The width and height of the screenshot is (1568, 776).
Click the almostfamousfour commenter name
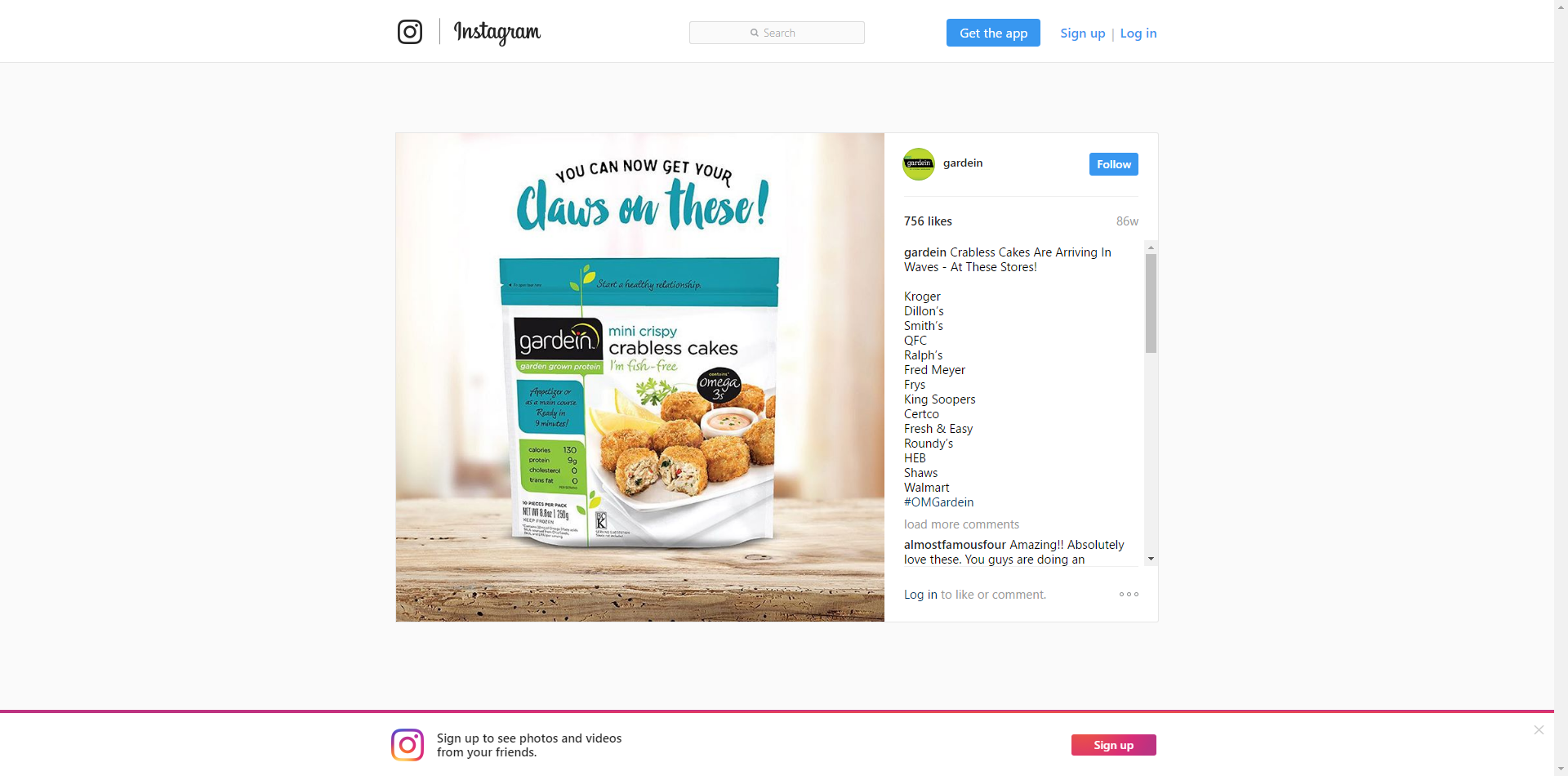[955, 545]
